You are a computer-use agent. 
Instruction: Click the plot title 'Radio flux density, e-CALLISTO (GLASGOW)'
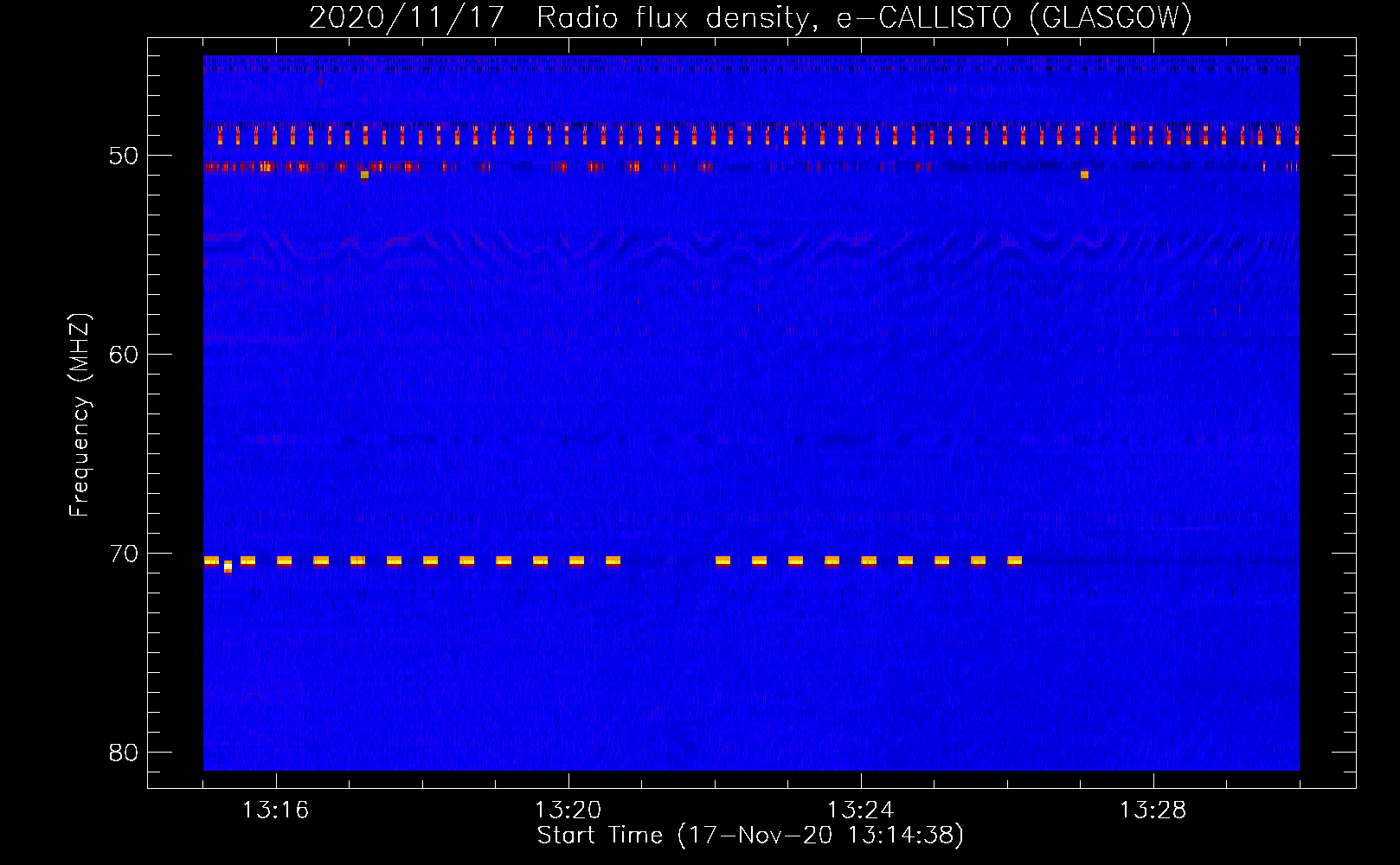coord(864,17)
